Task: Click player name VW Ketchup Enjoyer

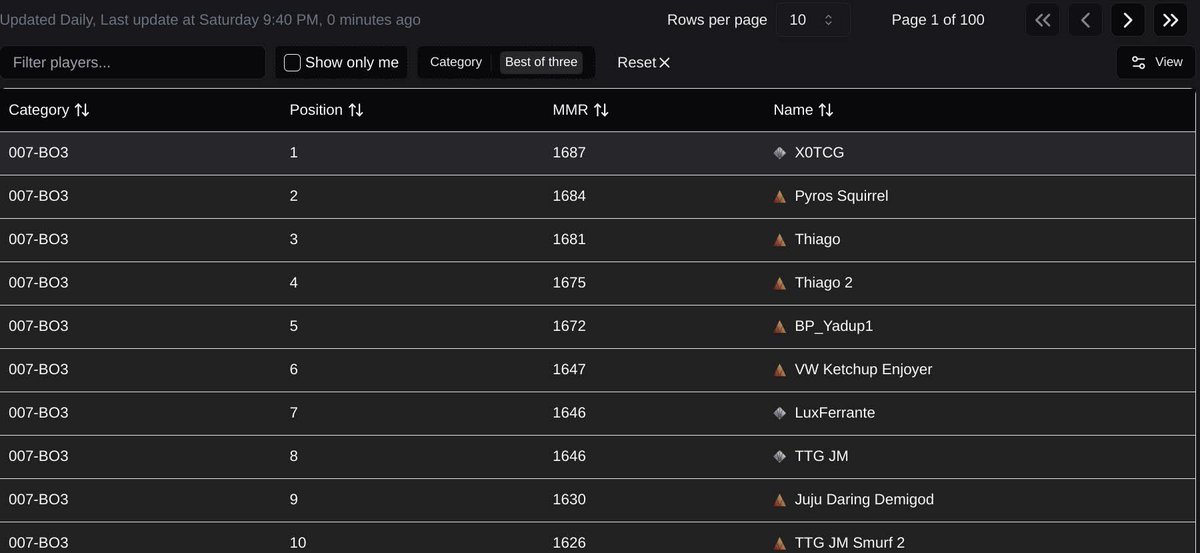Action: (x=863, y=369)
